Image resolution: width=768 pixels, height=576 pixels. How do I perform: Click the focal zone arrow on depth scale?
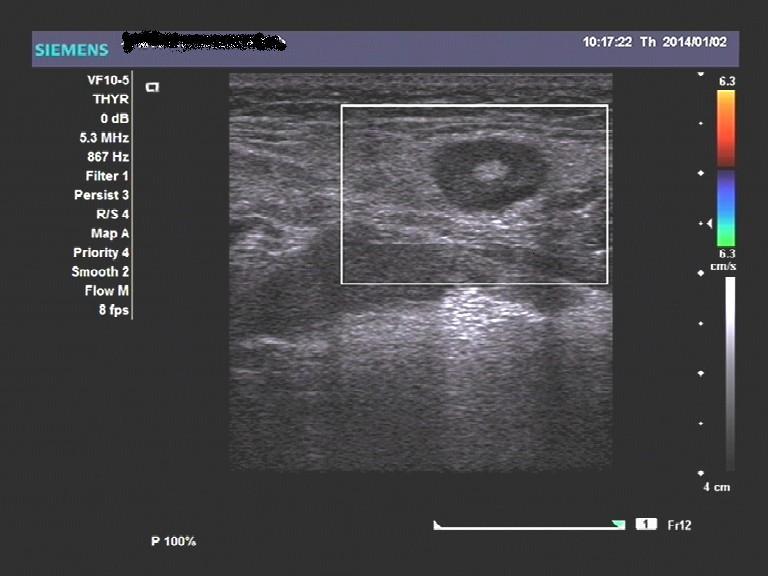[x=711, y=224]
